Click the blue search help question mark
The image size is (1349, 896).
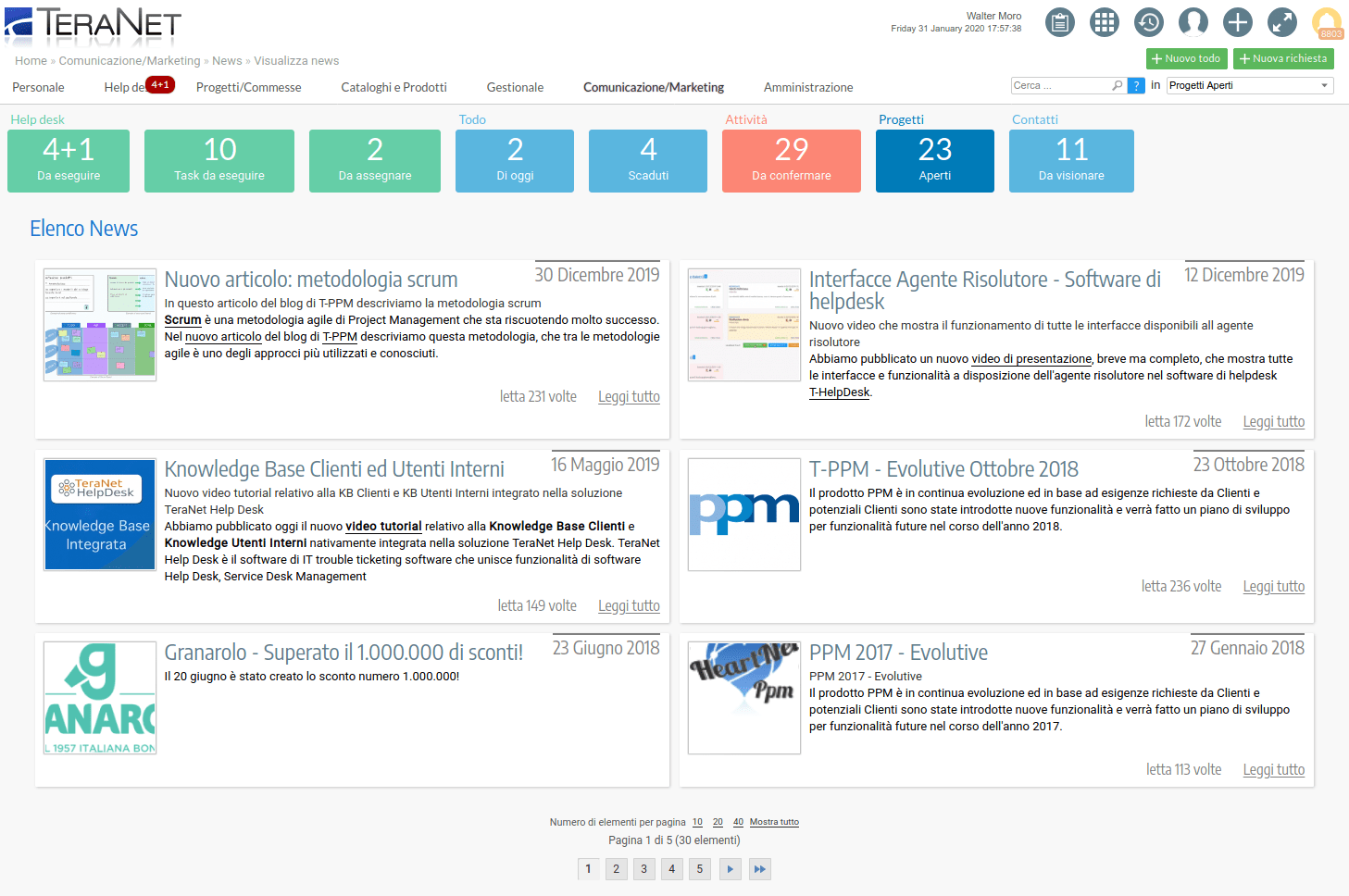click(x=1136, y=85)
